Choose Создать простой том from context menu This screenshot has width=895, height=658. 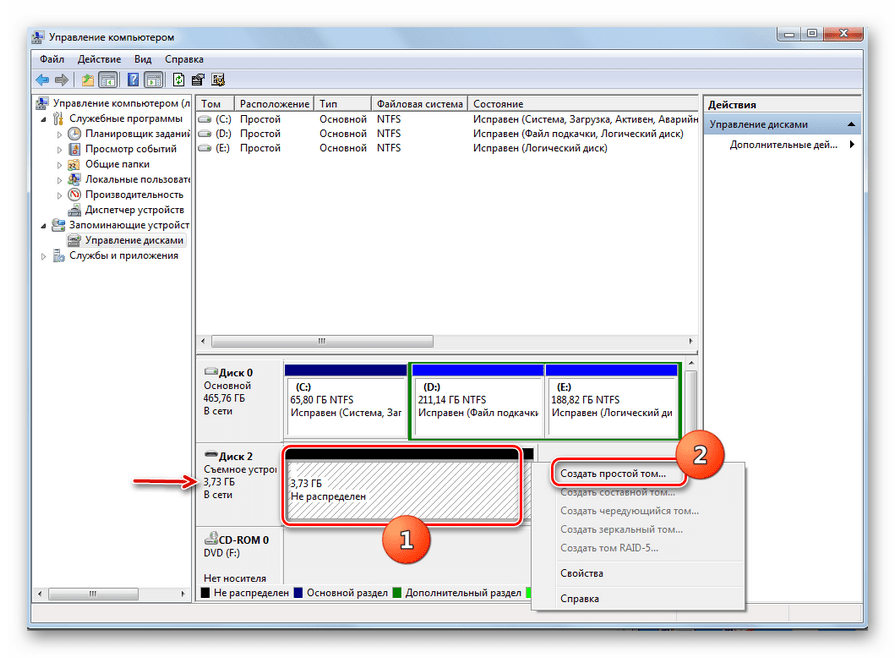tap(613, 473)
